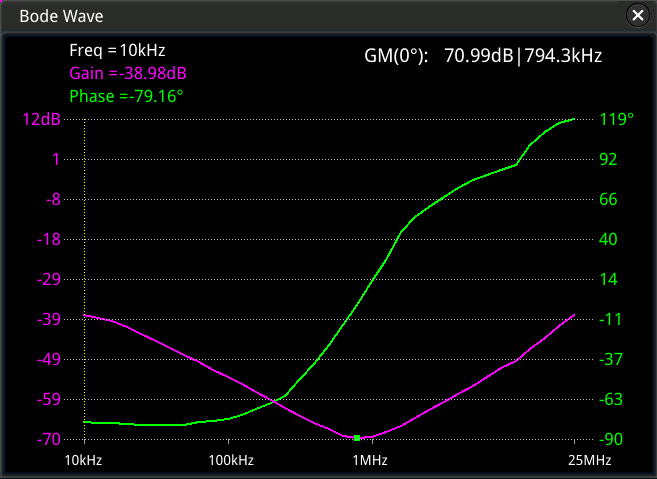The image size is (657, 479).
Task: Click the -49 gain axis label
Action: coord(49,360)
